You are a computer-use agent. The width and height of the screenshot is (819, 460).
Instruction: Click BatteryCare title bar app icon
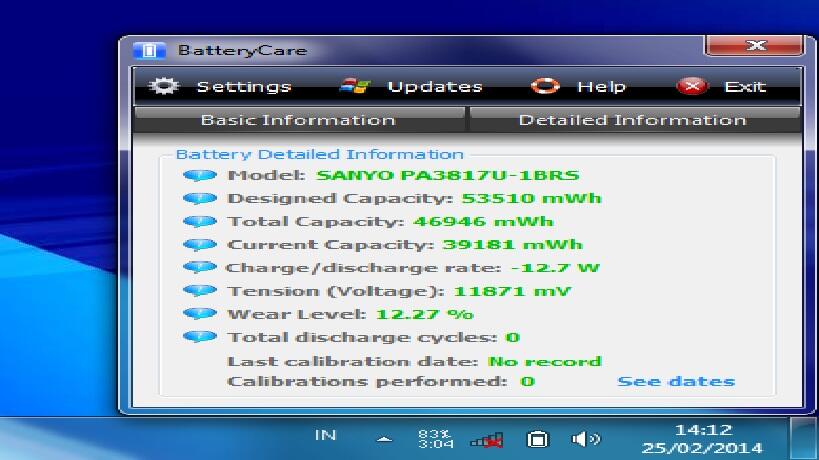(149, 51)
